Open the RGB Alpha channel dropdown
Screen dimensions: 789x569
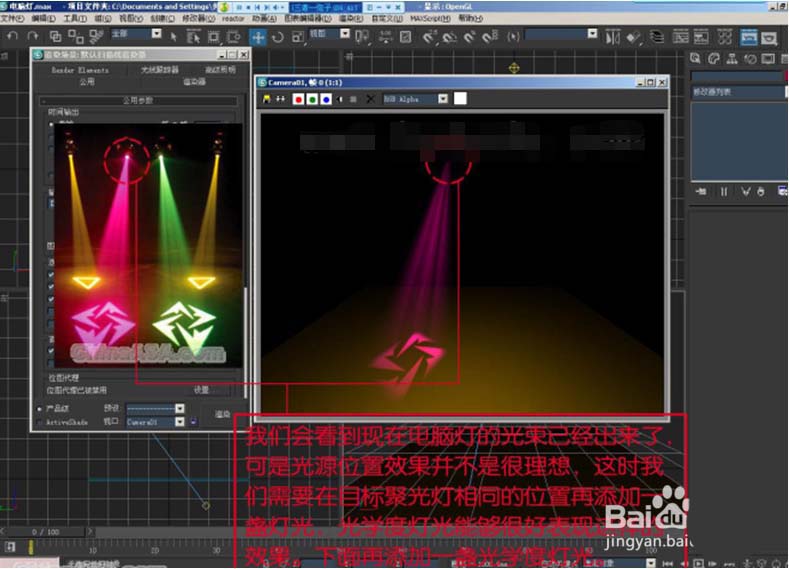[443, 99]
